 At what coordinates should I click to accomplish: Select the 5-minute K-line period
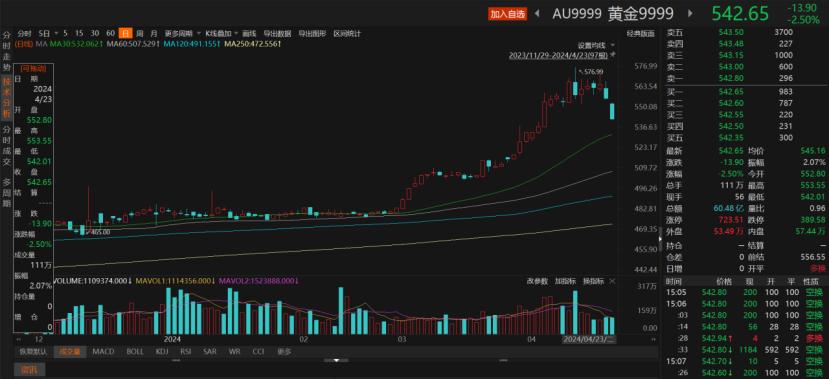pos(66,33)
